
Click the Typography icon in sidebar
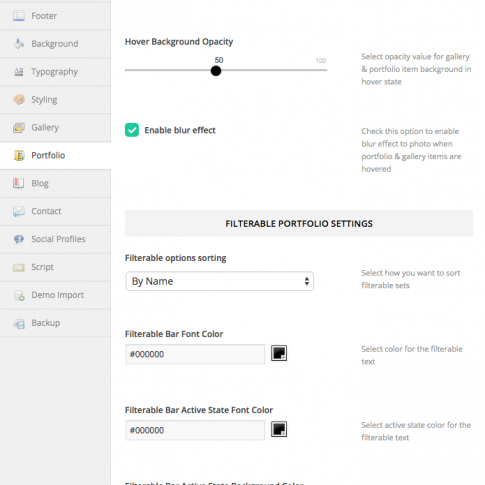tap(19, 72)
